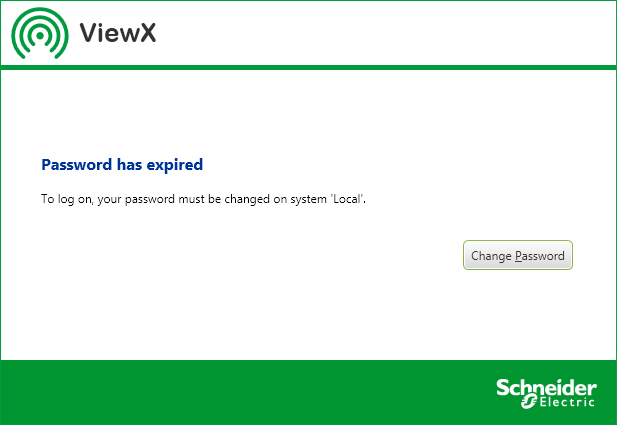Screen dimensions: 617x425
Task: Click the 'Local' system name in message
Action: (348, 199)
